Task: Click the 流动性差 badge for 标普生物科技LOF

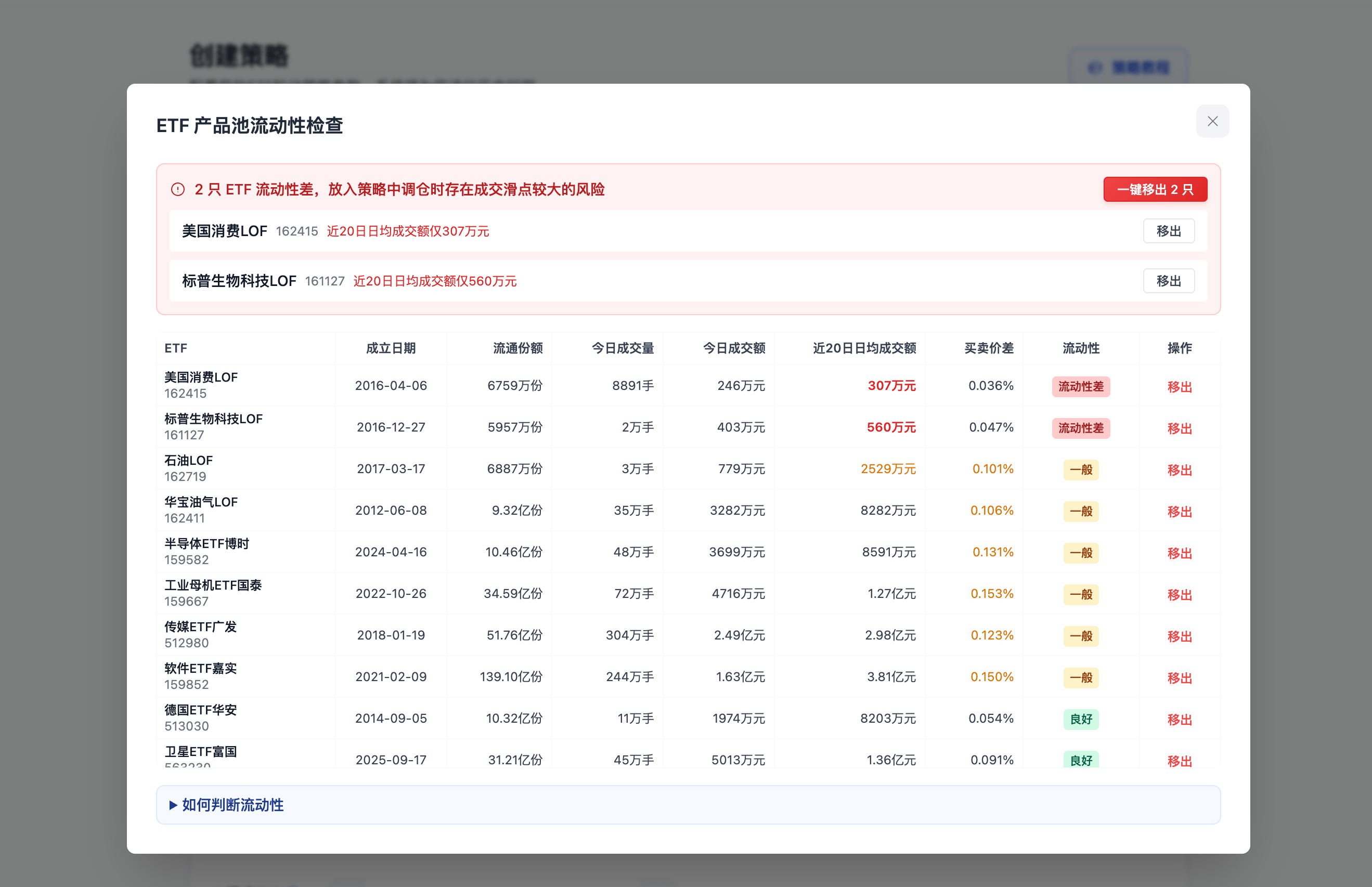Action: pos(1081,428)
